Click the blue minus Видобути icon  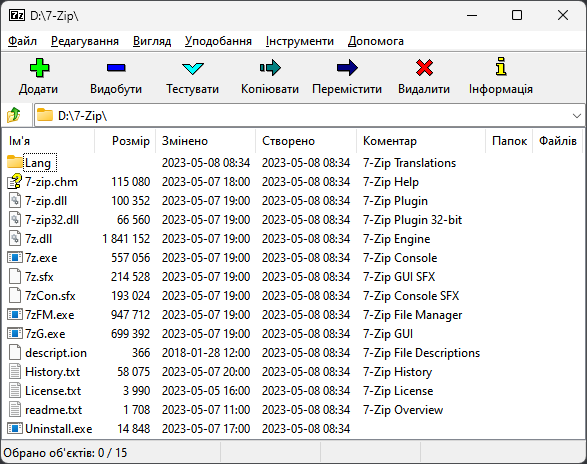116,68
